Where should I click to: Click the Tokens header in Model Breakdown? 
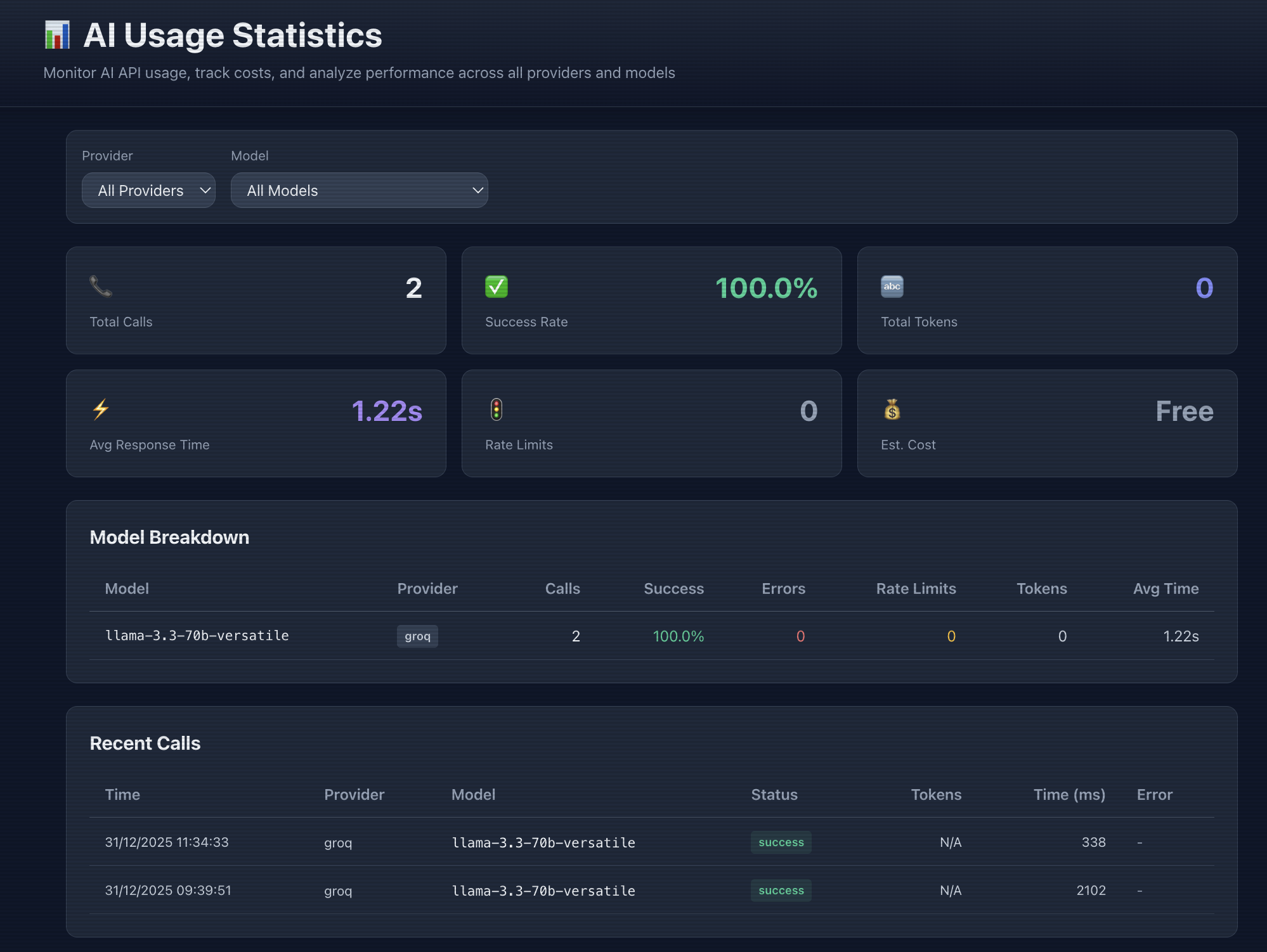[x=1042, y=589]
